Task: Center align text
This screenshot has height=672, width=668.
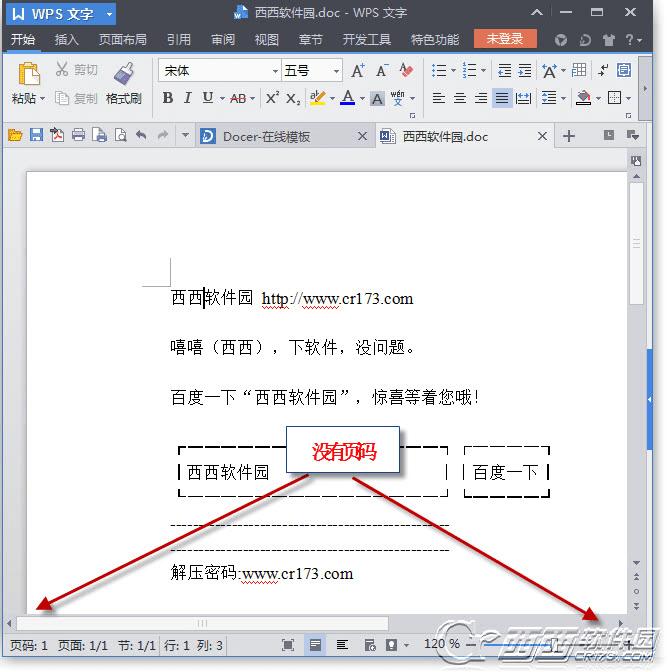Action: 460,98
